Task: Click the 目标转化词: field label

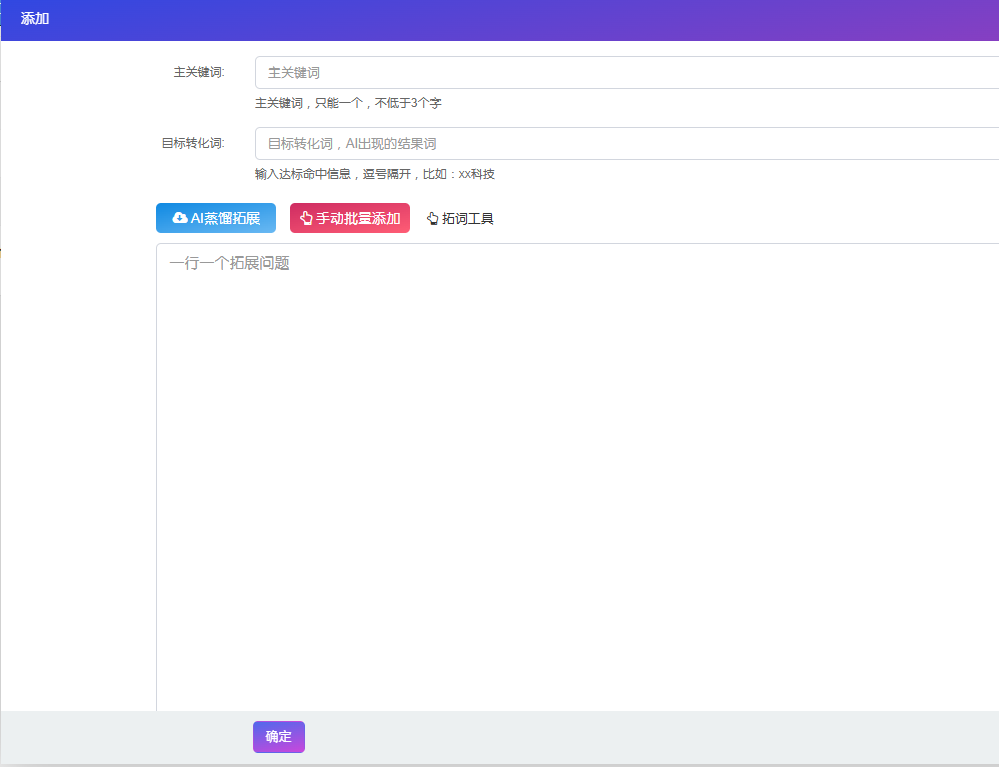Action: click(193, 143)
